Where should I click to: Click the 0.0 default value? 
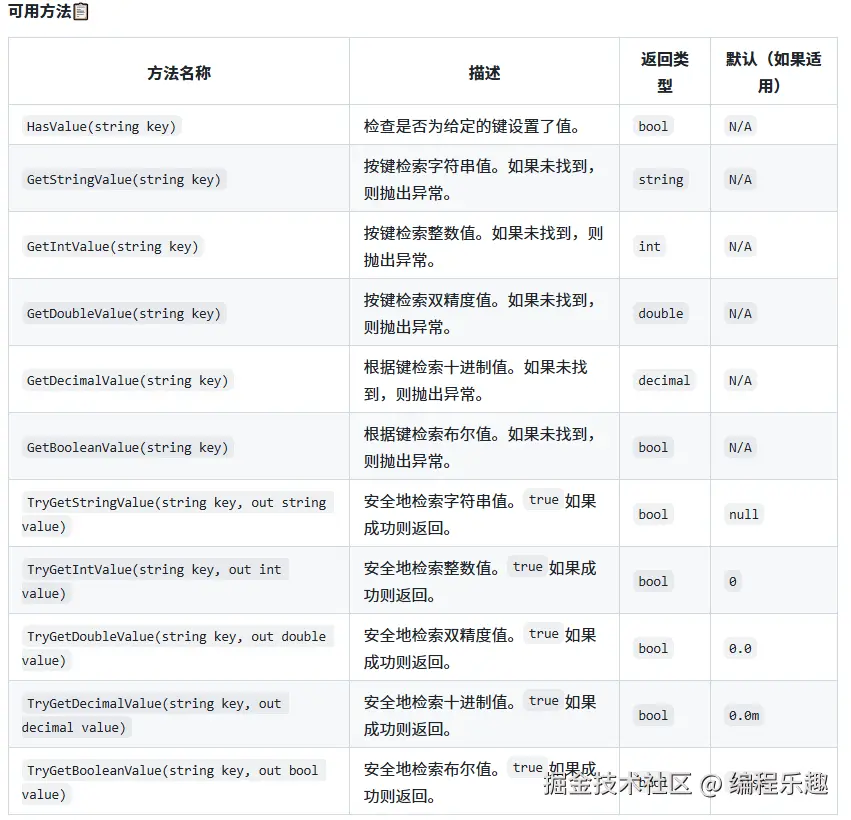coord(740,649)
